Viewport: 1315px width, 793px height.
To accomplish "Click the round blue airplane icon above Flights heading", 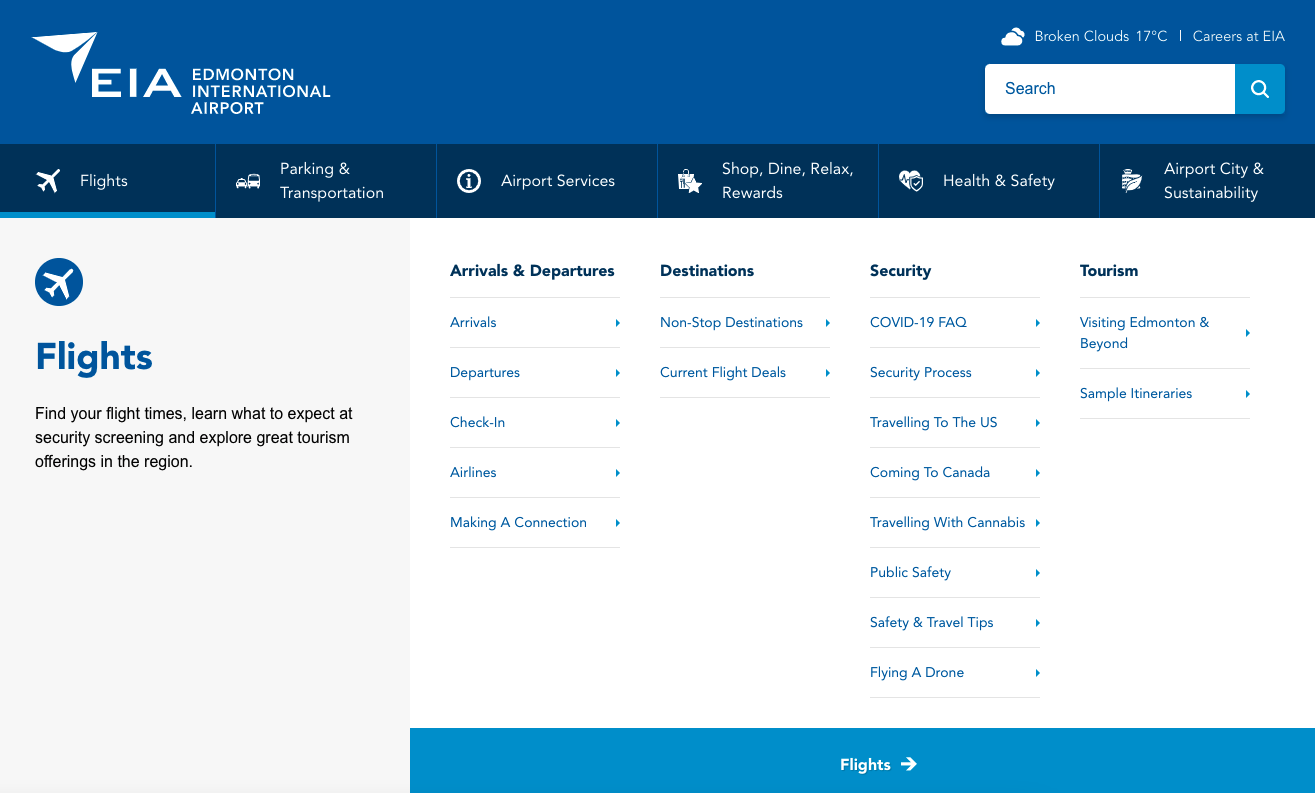I will click(x=59, y=283).
